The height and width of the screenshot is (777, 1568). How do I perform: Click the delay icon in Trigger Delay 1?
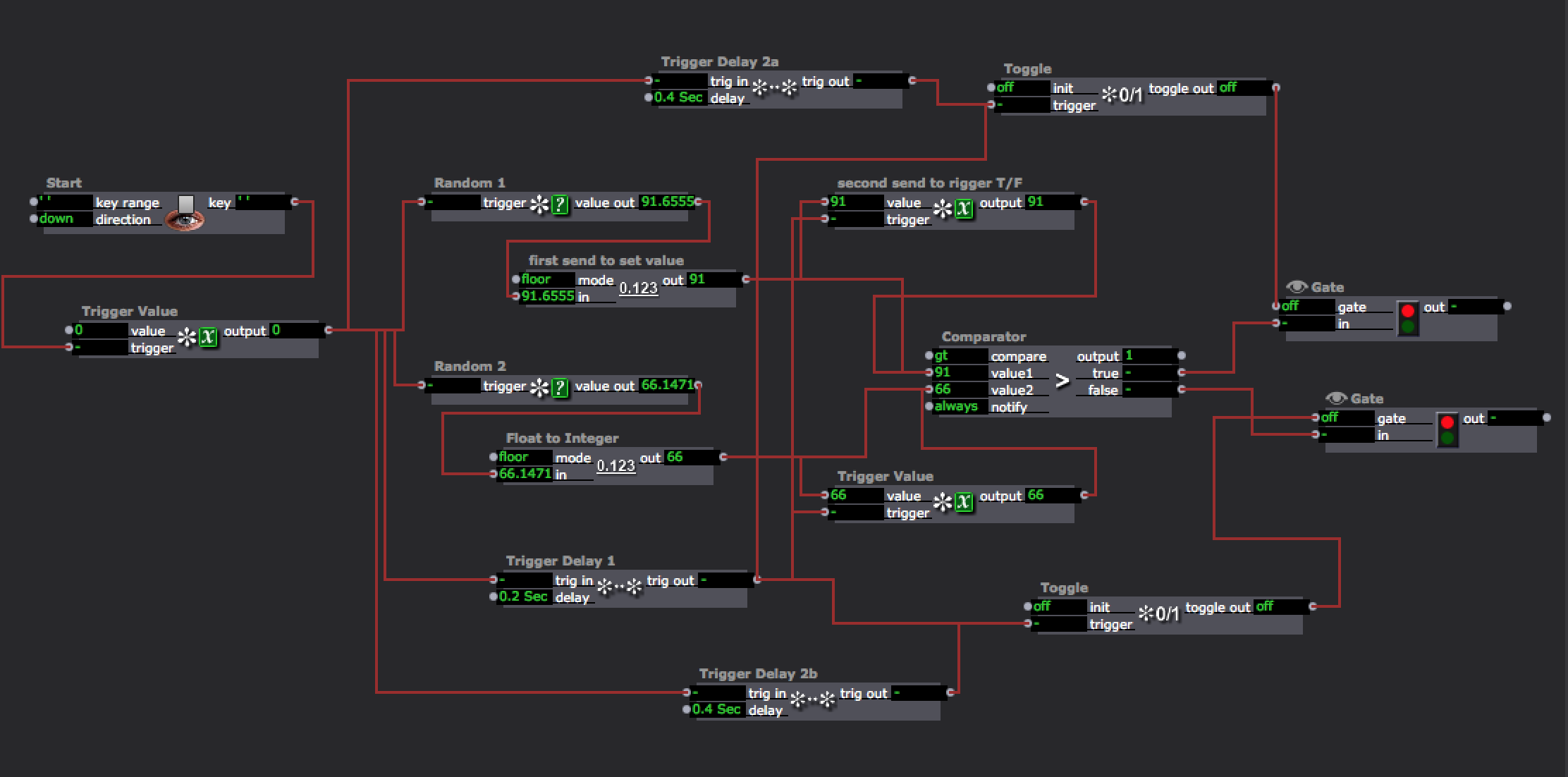pyautogui.click(x=619, y=587)
